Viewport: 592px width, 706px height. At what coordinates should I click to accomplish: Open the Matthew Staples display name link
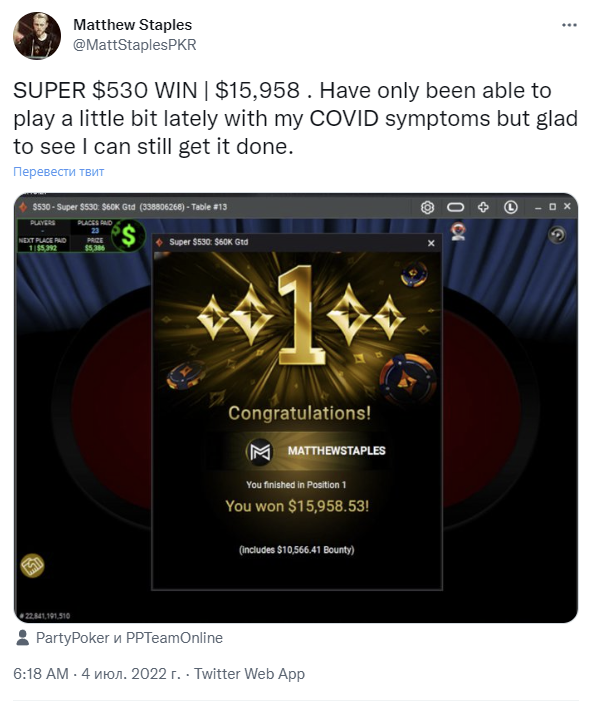click(132, 25)
